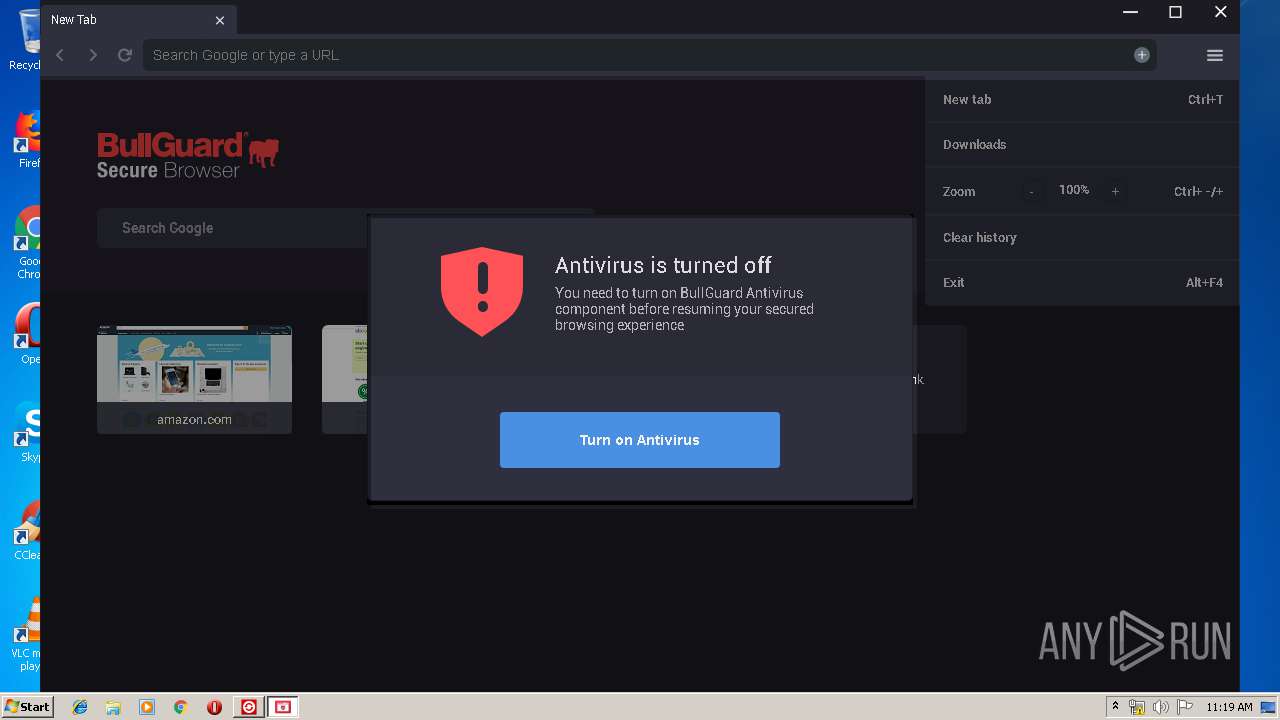Switch to the BullGuard browser taskbar button
Screen dimensions: 1280x720
click(x=283, y=707)
